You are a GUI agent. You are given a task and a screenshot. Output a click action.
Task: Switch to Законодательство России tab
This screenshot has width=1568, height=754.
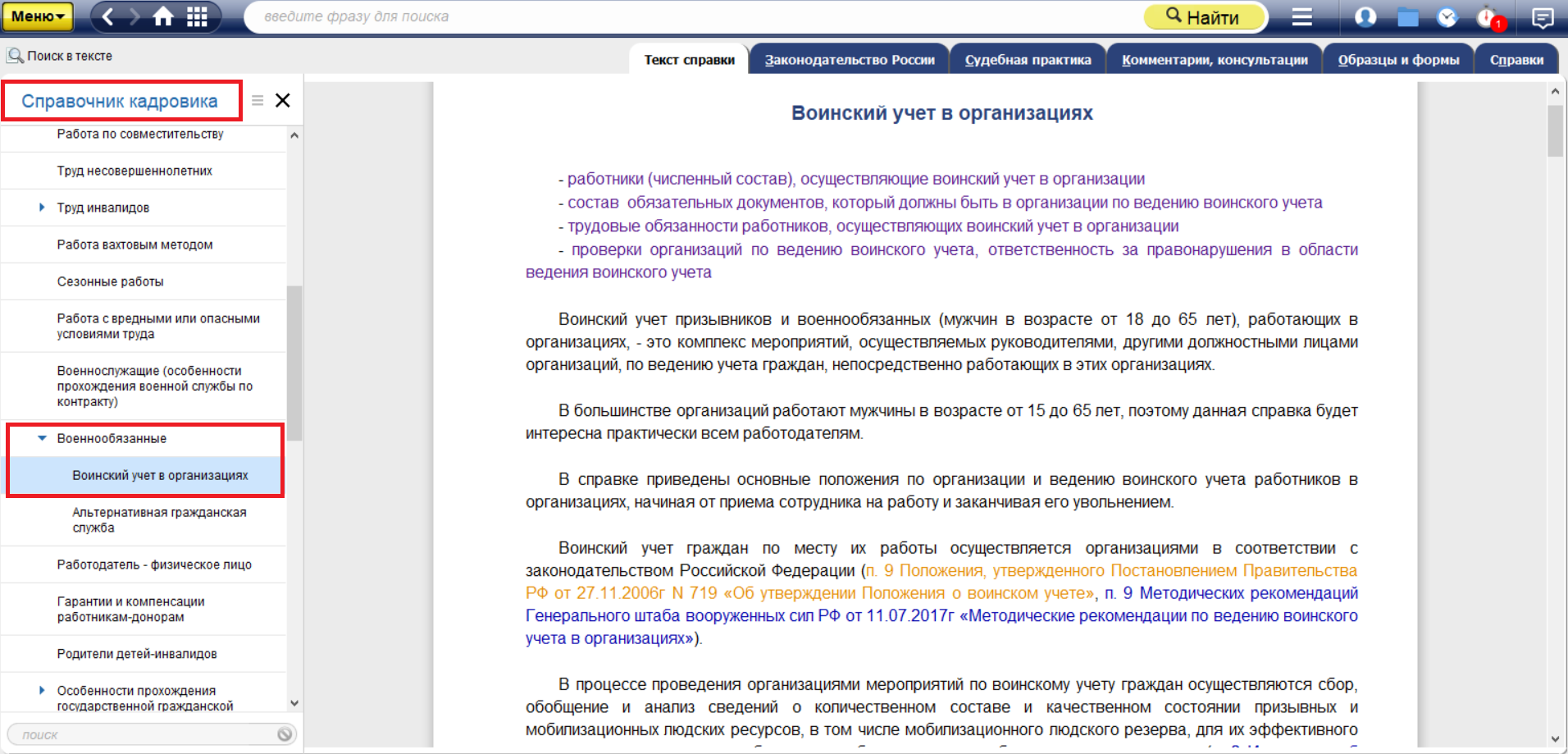850,59
